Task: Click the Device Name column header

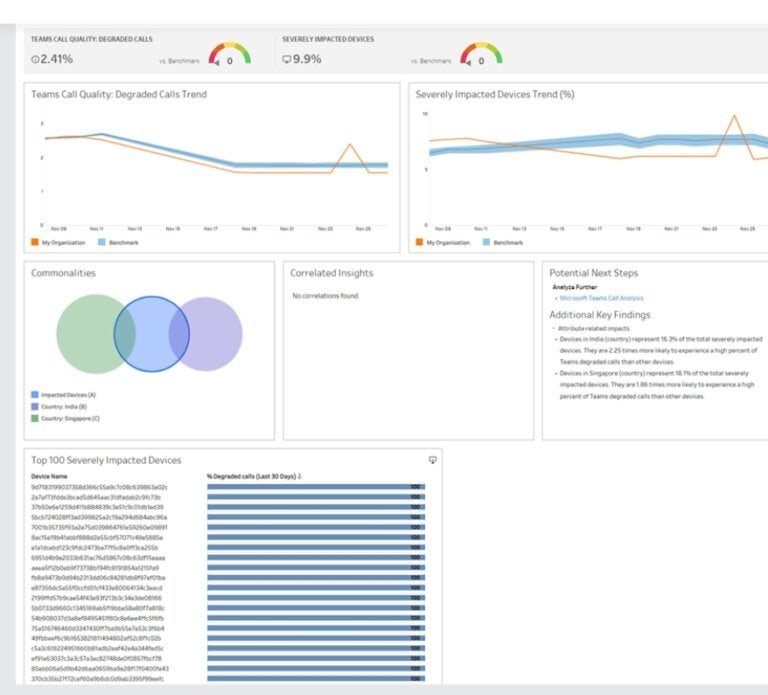Action: (x=49, y=476)
